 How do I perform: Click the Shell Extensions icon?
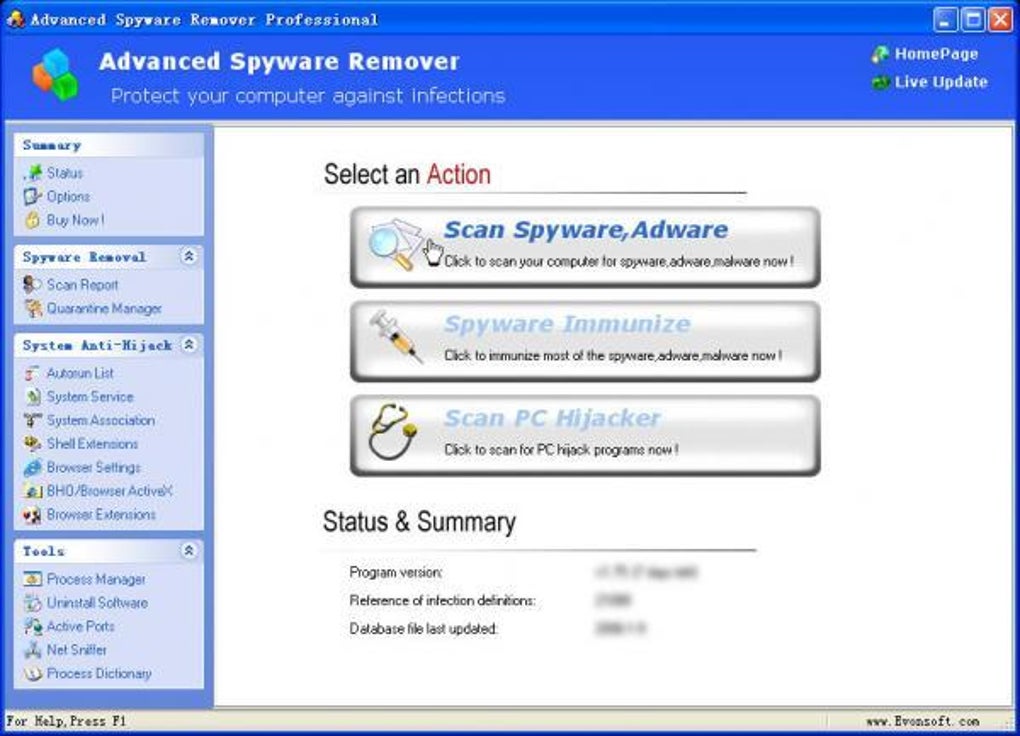33,444
